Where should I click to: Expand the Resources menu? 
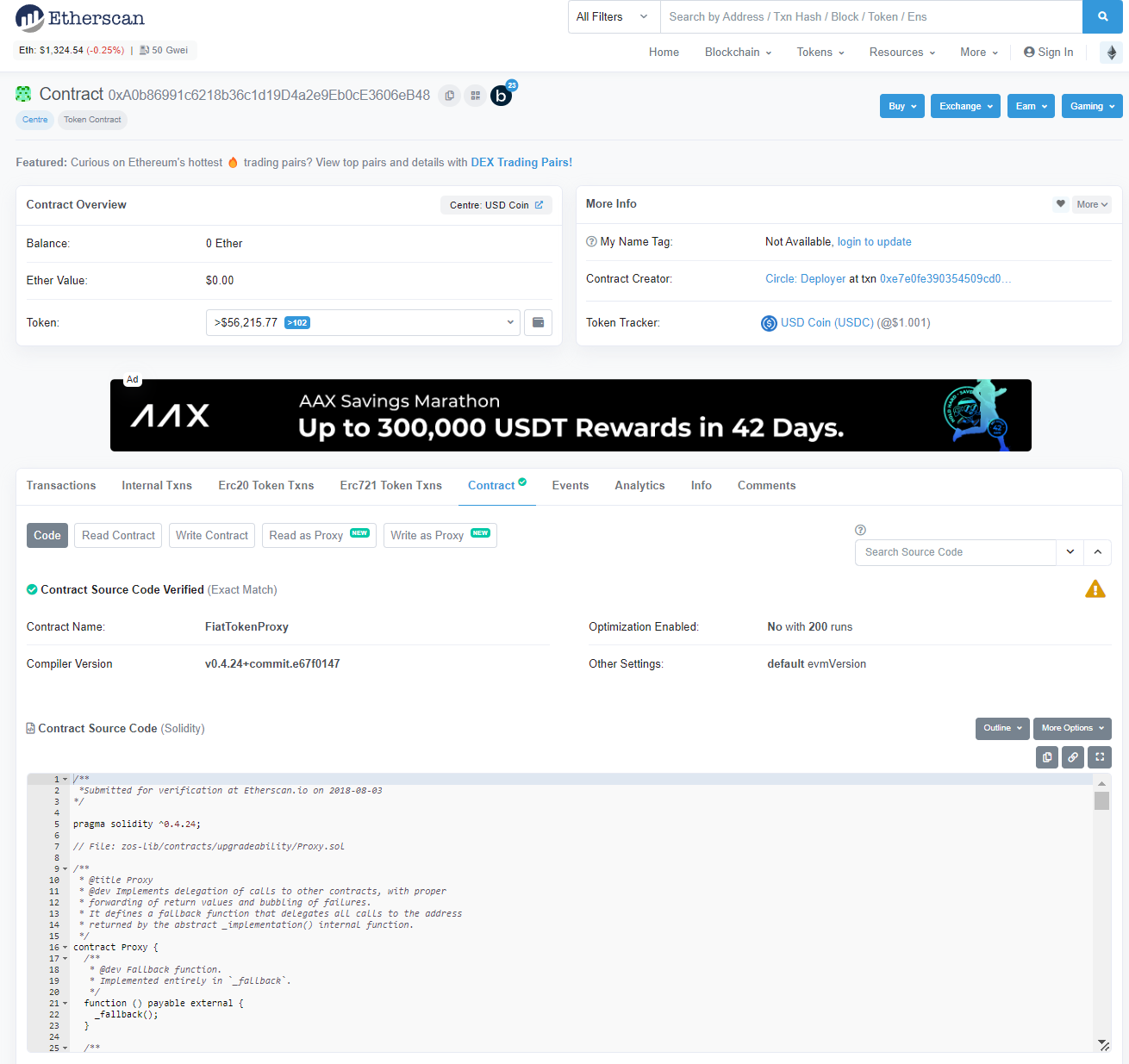[x=902, y=53]
